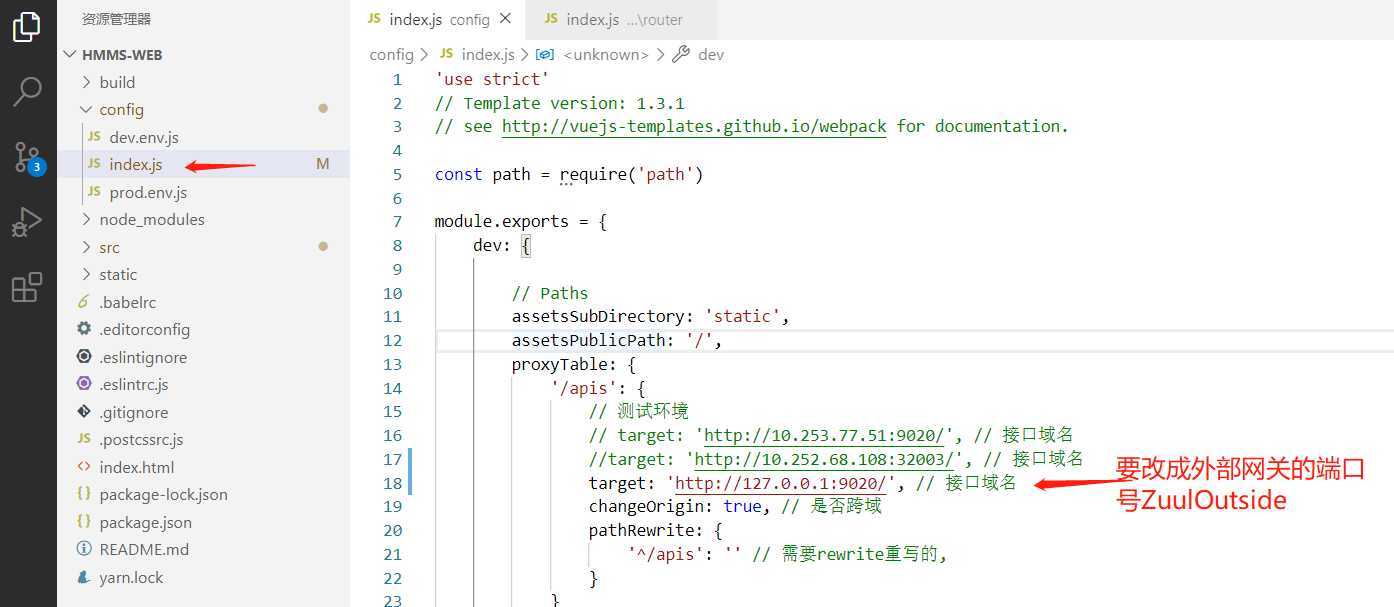Open the .editorconfig file
Viewport: 1394px width, 607px height.
coord(203,329)
